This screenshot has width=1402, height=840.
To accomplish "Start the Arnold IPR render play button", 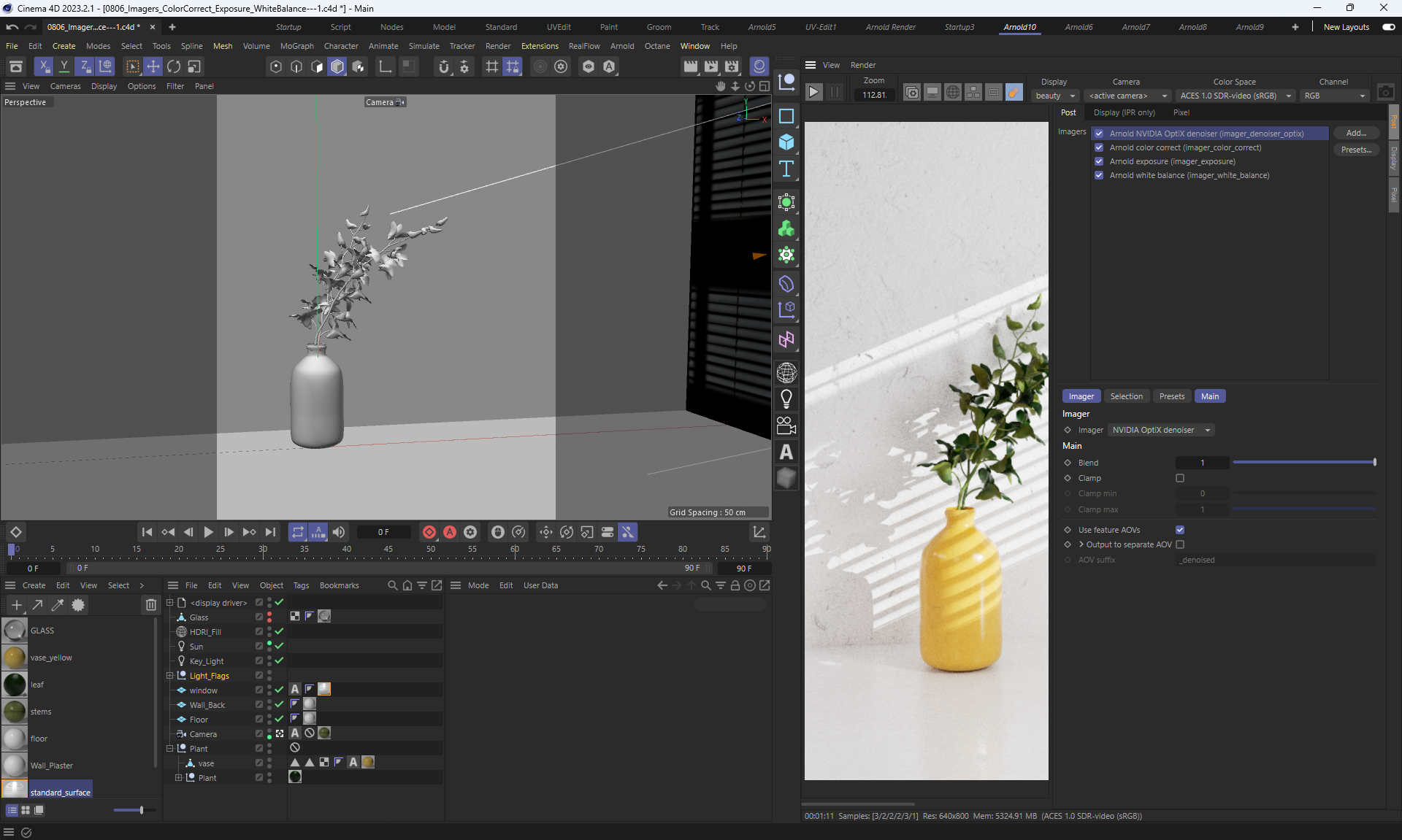I will (813, 93).
